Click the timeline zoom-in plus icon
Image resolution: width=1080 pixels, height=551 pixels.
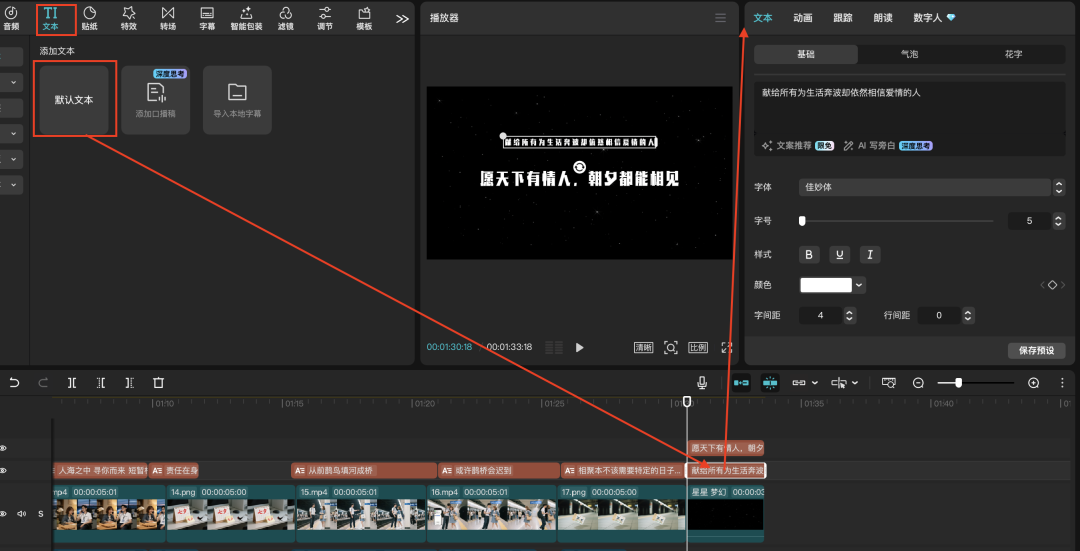pos(1033,383)
